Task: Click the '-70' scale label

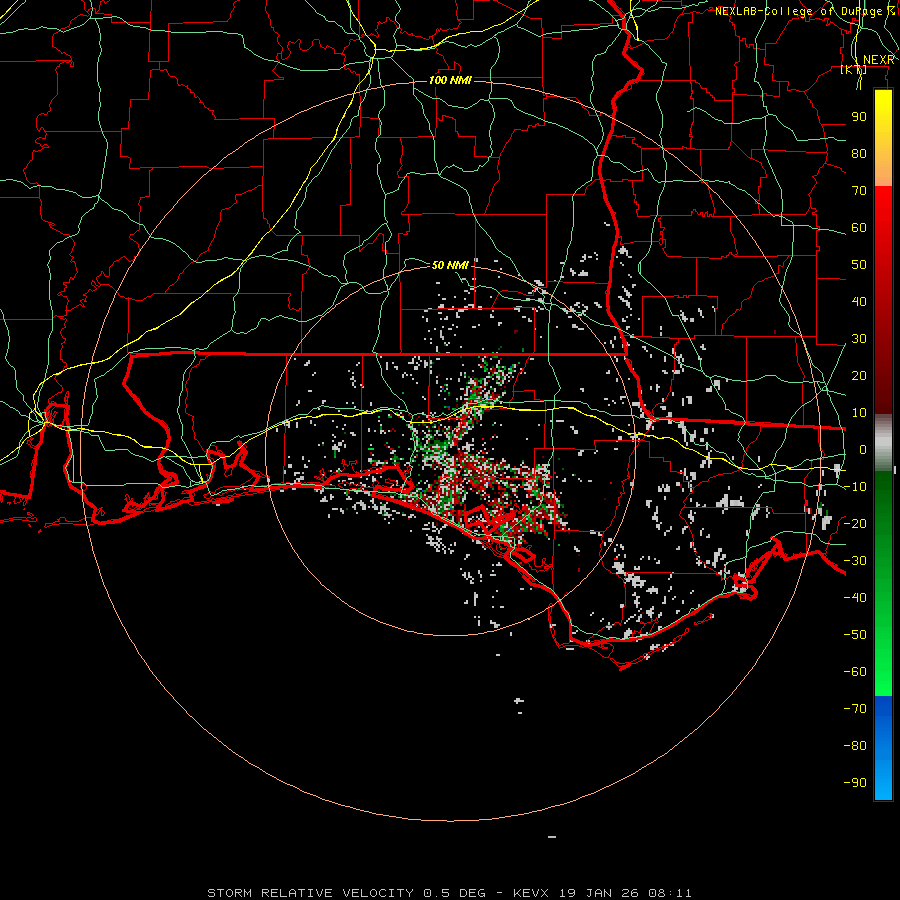Action: click(x=855, y=709)
